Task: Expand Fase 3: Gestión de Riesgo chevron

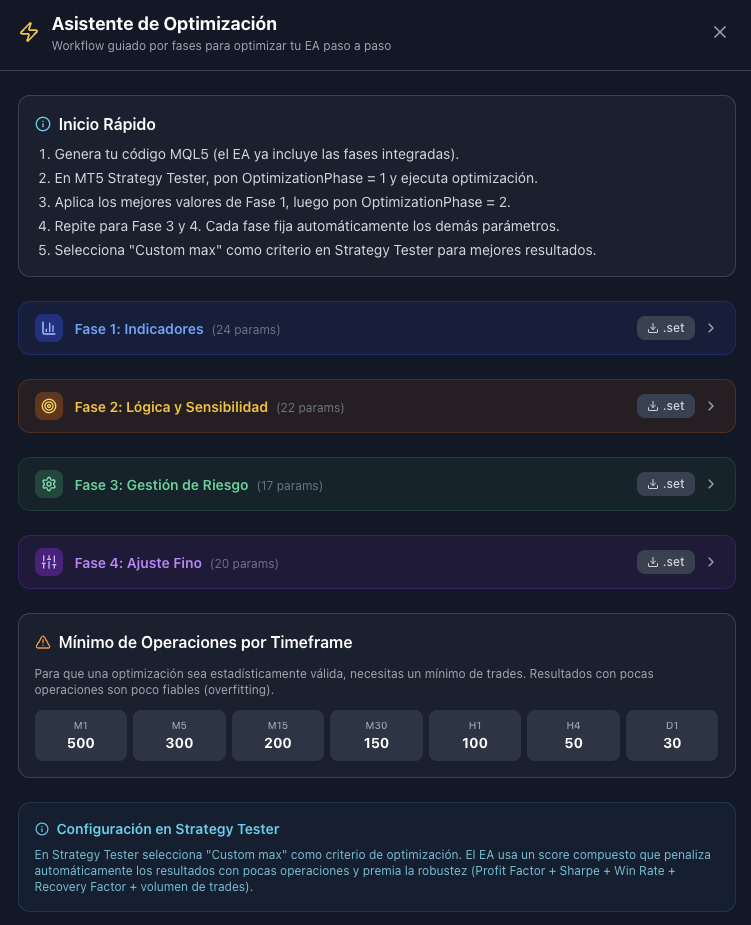Action: (x=711, y=484)
